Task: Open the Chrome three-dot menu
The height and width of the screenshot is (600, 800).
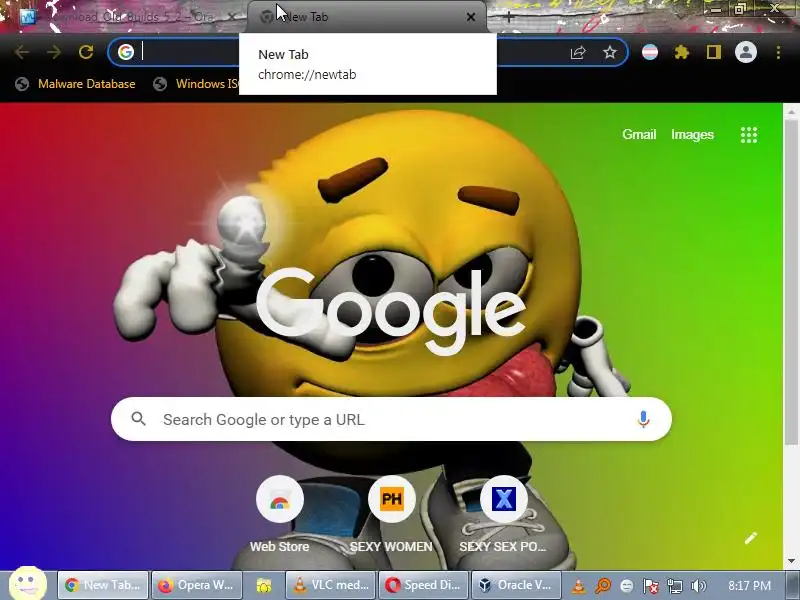Action: point(778,52)
